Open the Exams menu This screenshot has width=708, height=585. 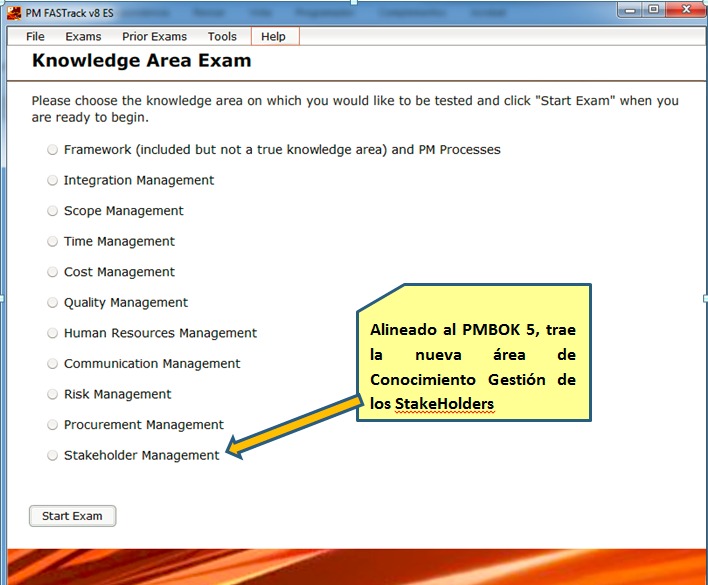click(x=83, y=37)
